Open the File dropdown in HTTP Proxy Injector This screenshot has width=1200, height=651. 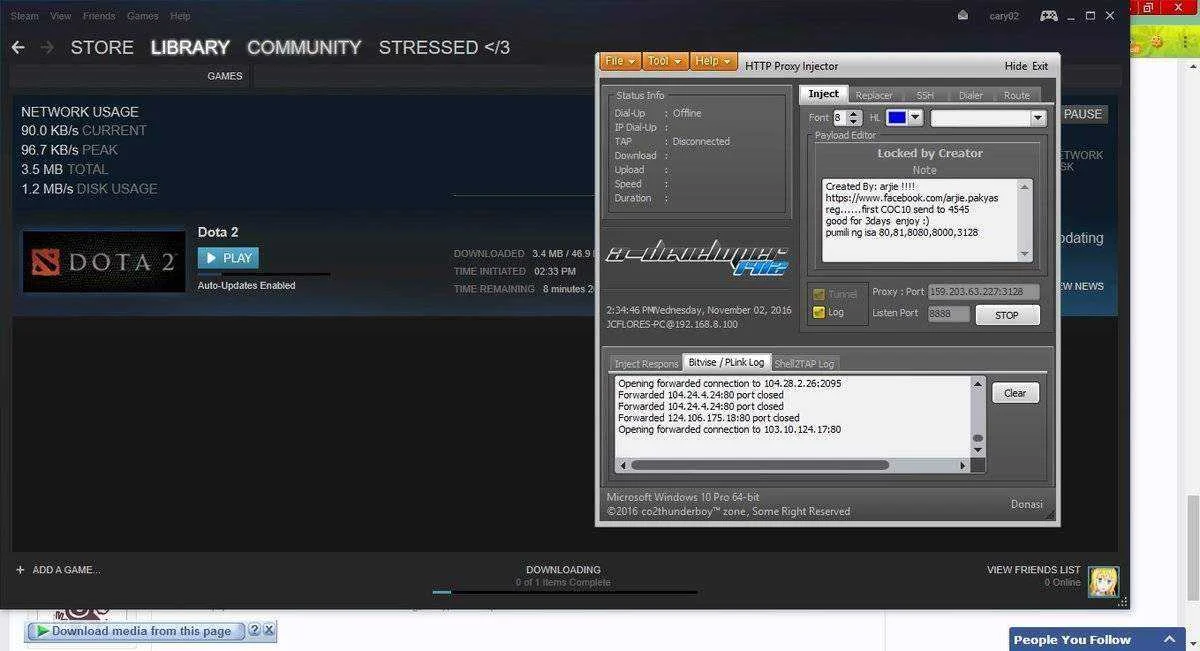click(x=619, y=61)
